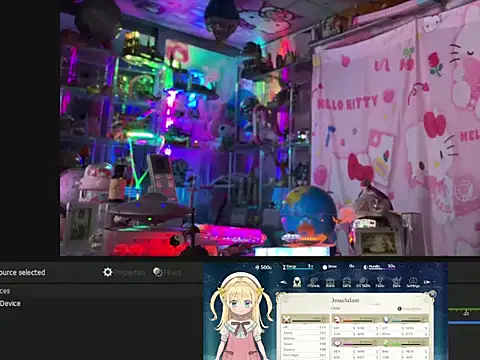
Task: Open the Friends menu icon in game
Action: (x=313, y=282)
